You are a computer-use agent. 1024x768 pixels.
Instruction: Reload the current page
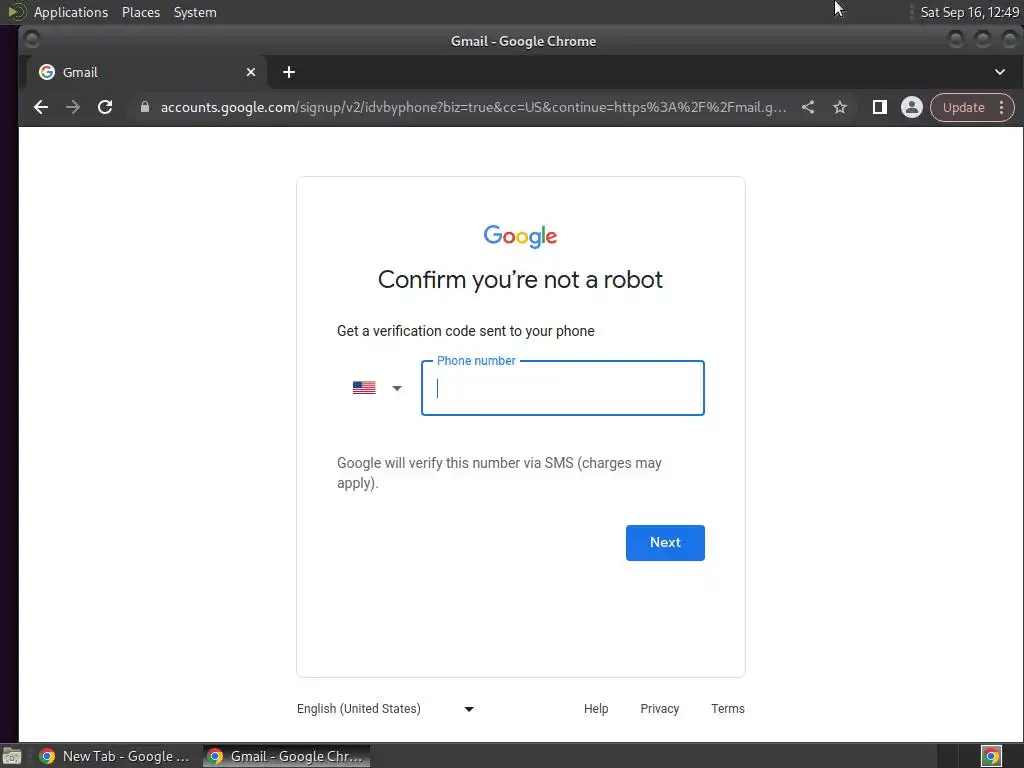coord(104,107)
